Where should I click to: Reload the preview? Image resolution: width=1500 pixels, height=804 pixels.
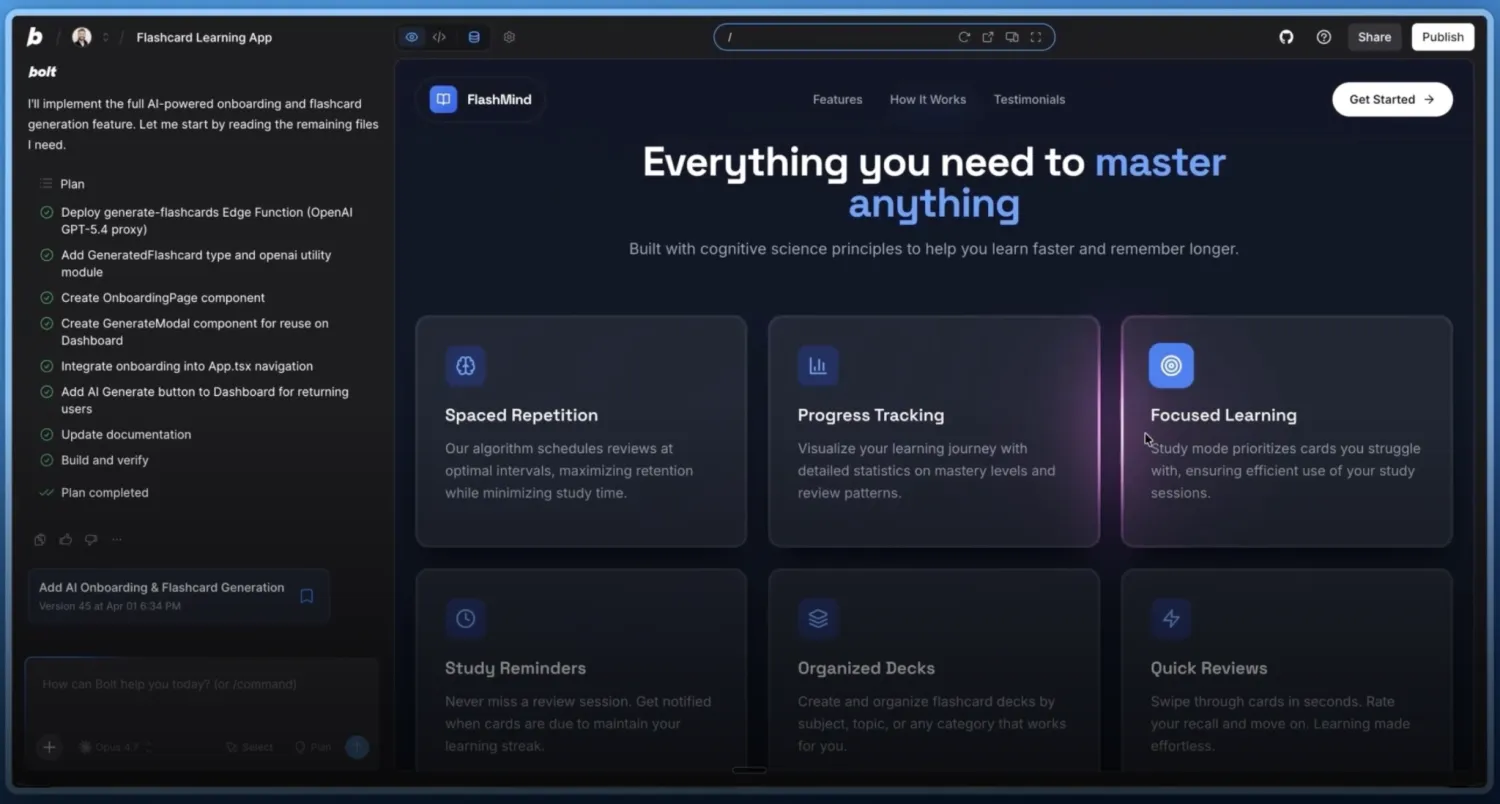tap(964, 37)
